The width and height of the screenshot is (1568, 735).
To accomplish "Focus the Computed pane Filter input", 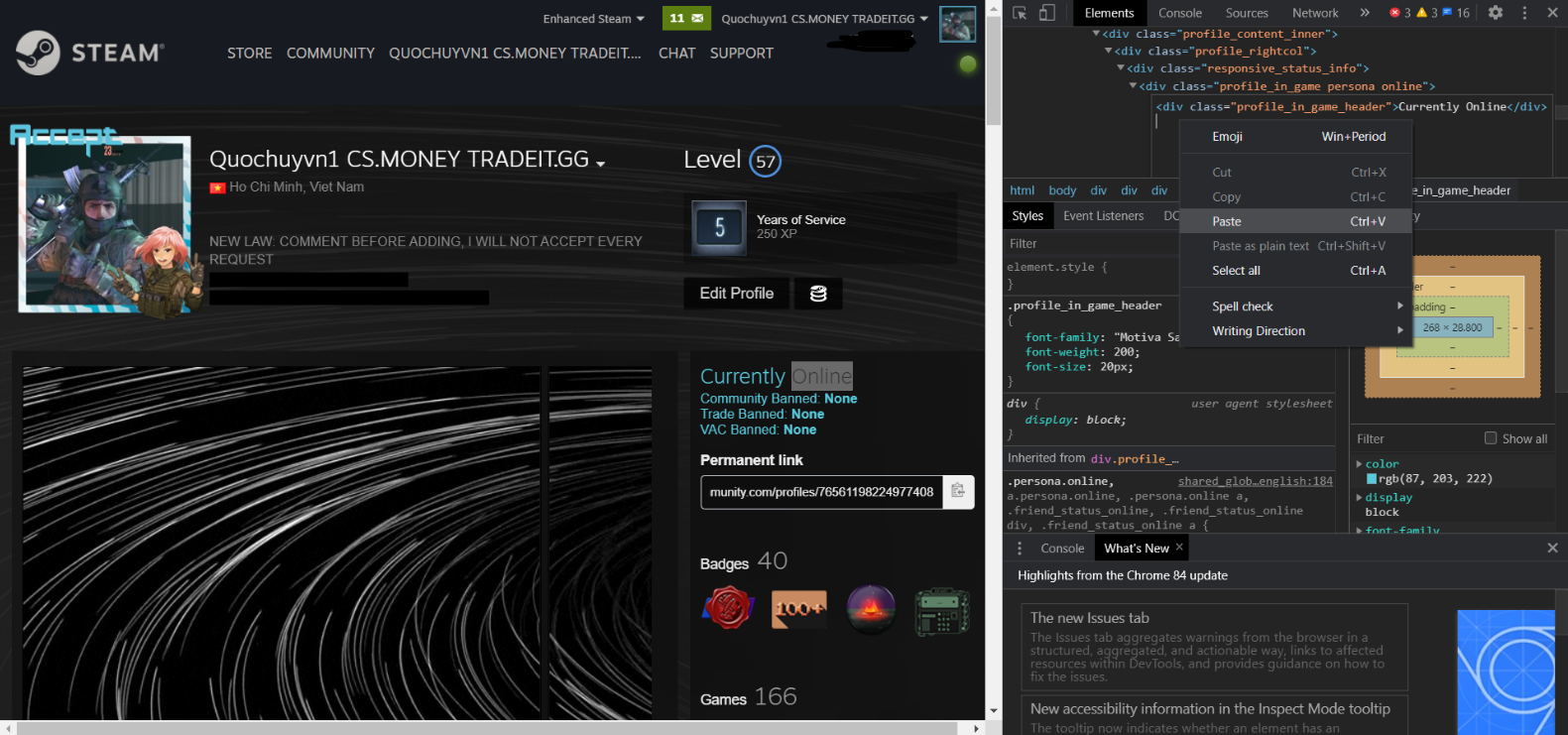I will point(1416,438).
